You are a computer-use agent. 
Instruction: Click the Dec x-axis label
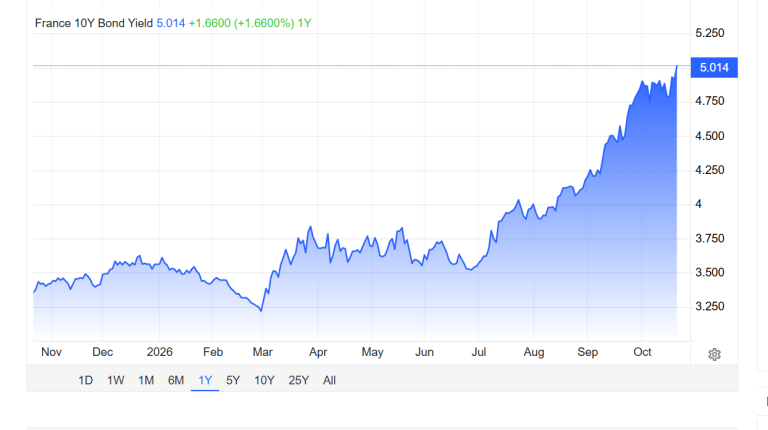pos(102,352)
